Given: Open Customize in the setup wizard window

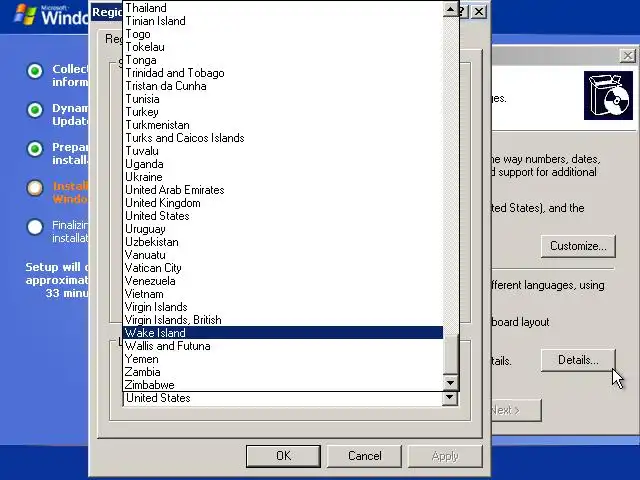Looking at the screenshot, I should (578, 246).
